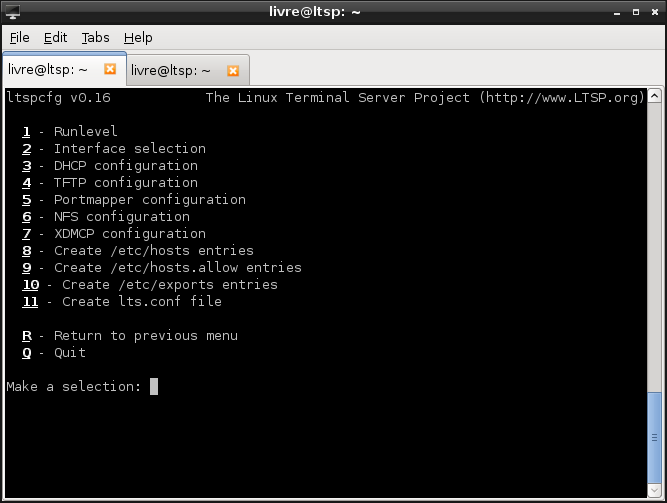Screen dimensions: 667x503
Task: Click the 'XDMCP configuration' line
Action: 114,234
